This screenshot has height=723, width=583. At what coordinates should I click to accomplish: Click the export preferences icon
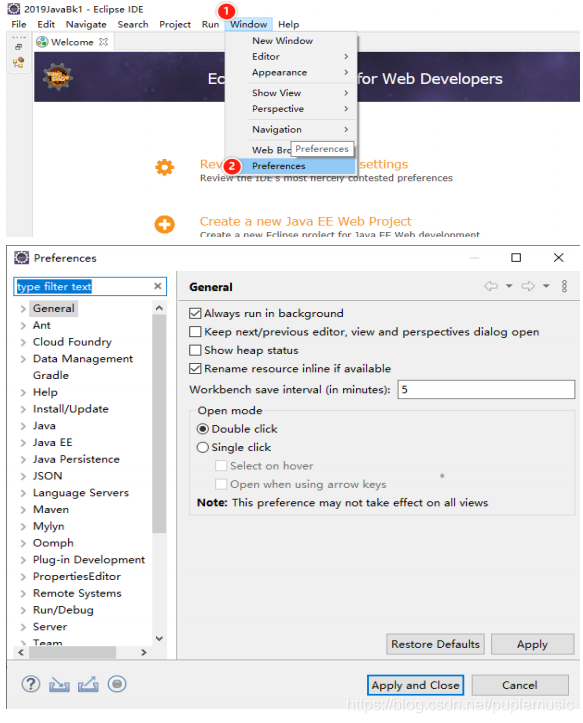click(88, 684)
